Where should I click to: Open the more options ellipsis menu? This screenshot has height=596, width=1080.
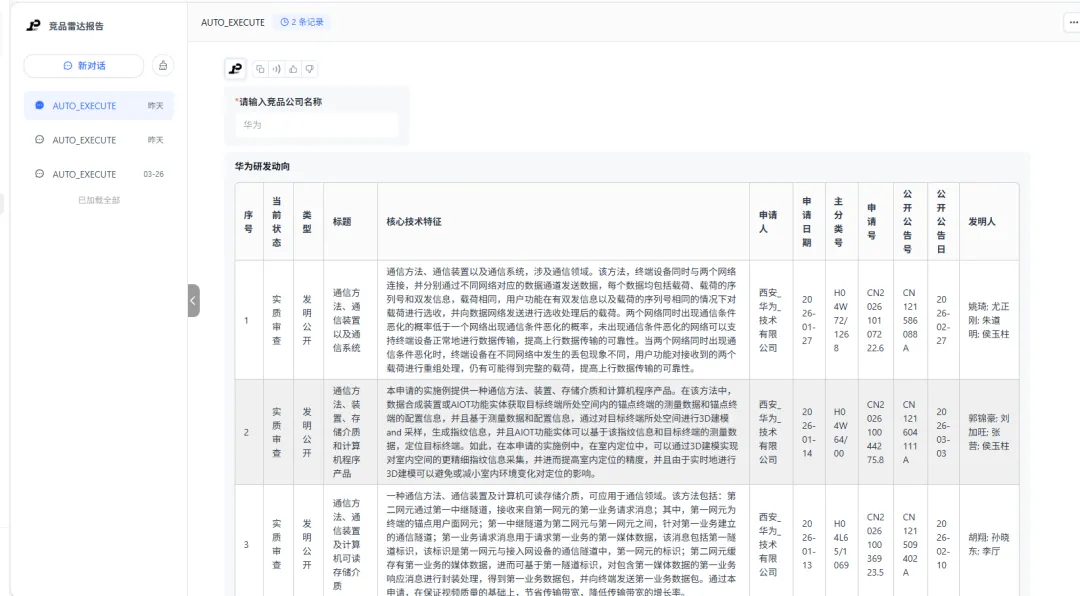click(1073, 22)
